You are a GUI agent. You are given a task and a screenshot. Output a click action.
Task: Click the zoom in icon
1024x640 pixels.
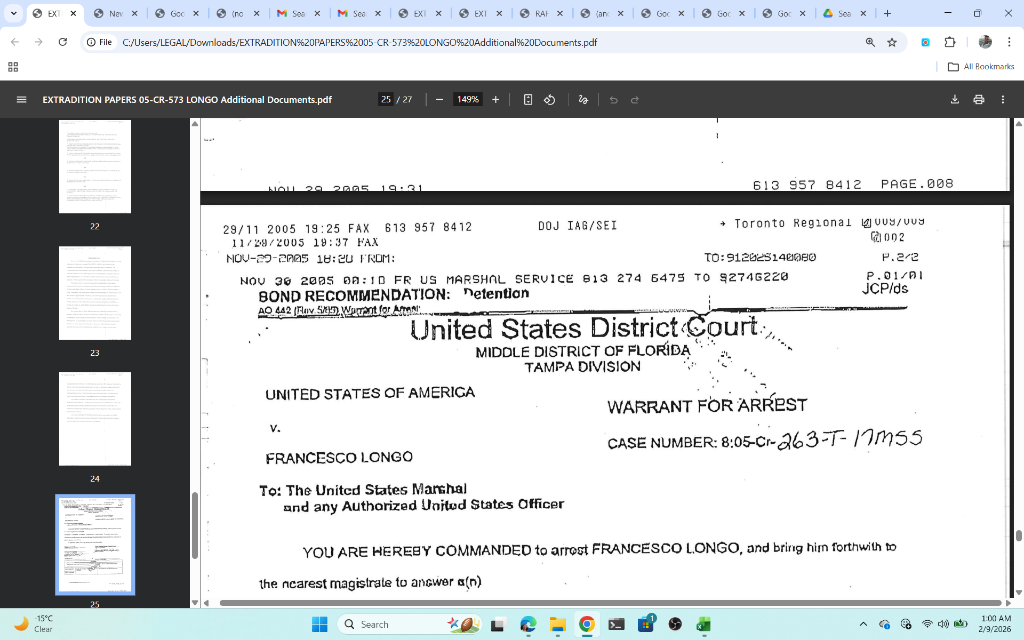495,99
